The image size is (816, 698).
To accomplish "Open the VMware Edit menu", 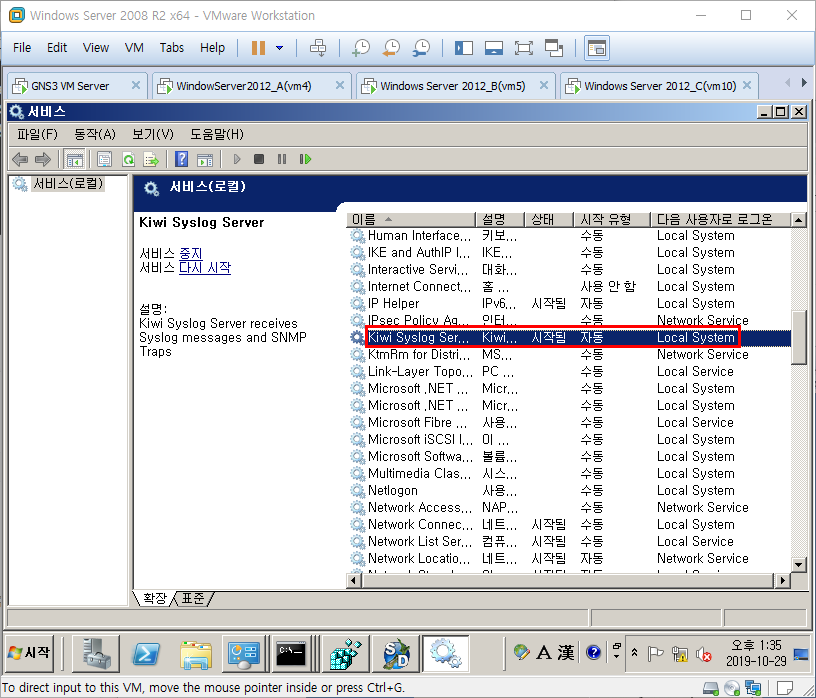I will (x=57, y=47).
